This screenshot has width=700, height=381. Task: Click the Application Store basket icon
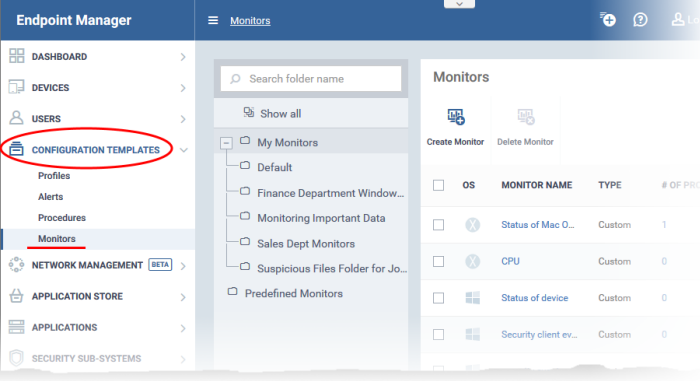pos(17,296)
